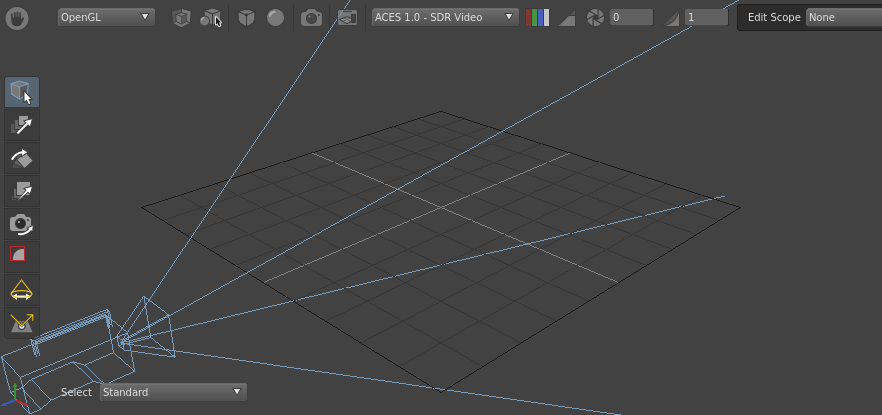Viewport: 882px width, 415px height.
Task: Click the hand icon in the top-left corner
Action: [18, 17]
